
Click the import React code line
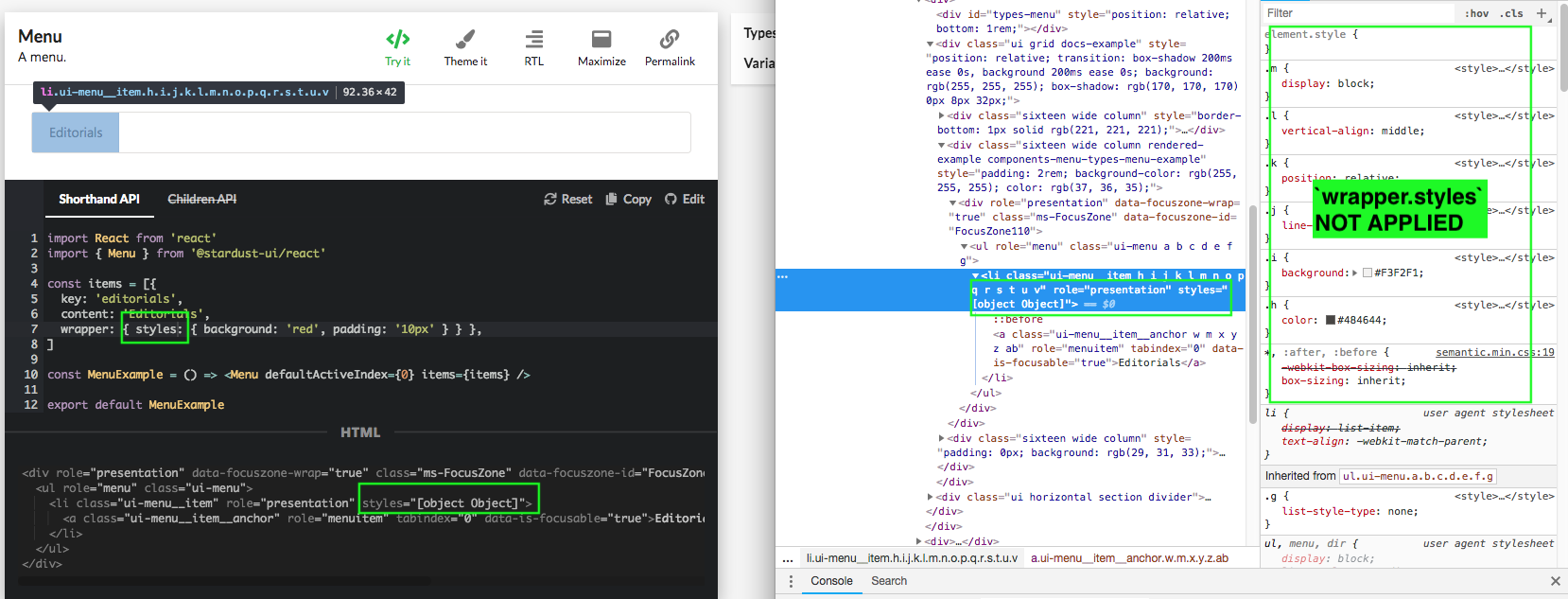point(131,238)
